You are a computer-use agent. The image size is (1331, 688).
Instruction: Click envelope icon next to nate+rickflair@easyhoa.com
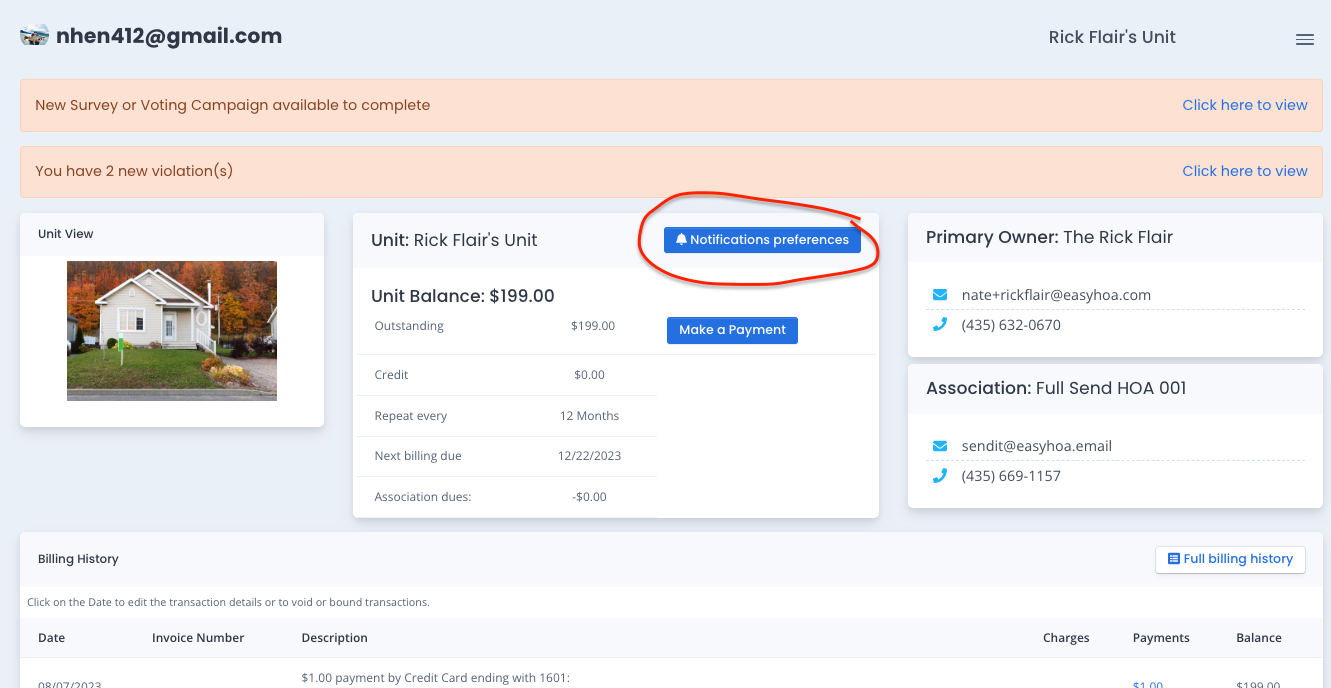(x=940, y=295)
